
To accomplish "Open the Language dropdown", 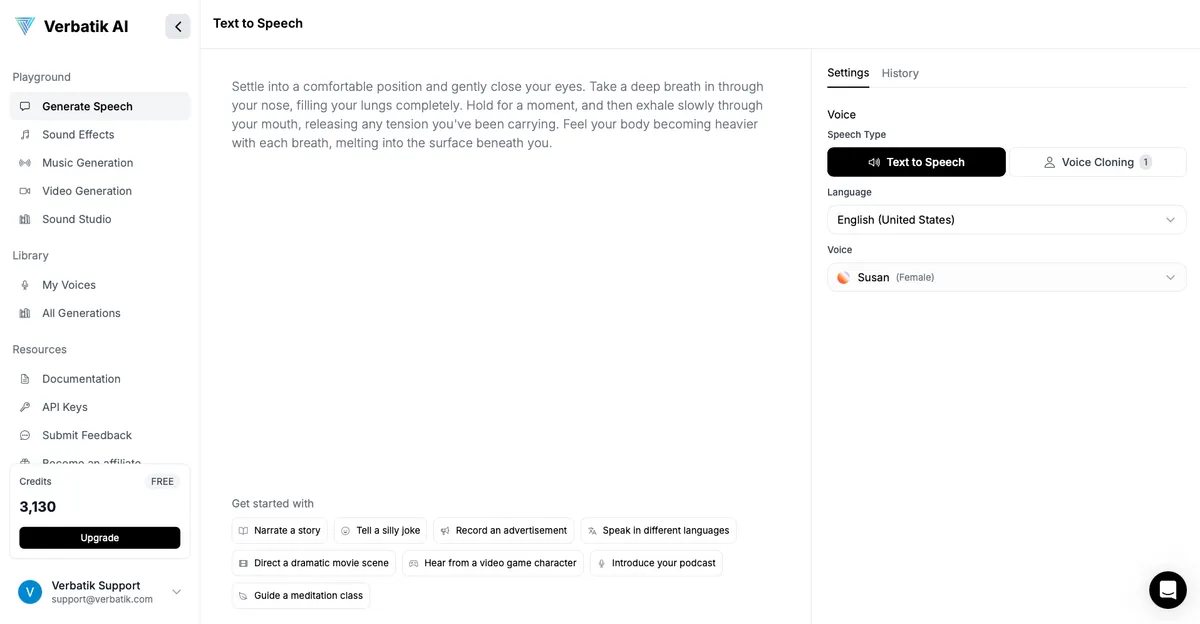I will 1006,219.
